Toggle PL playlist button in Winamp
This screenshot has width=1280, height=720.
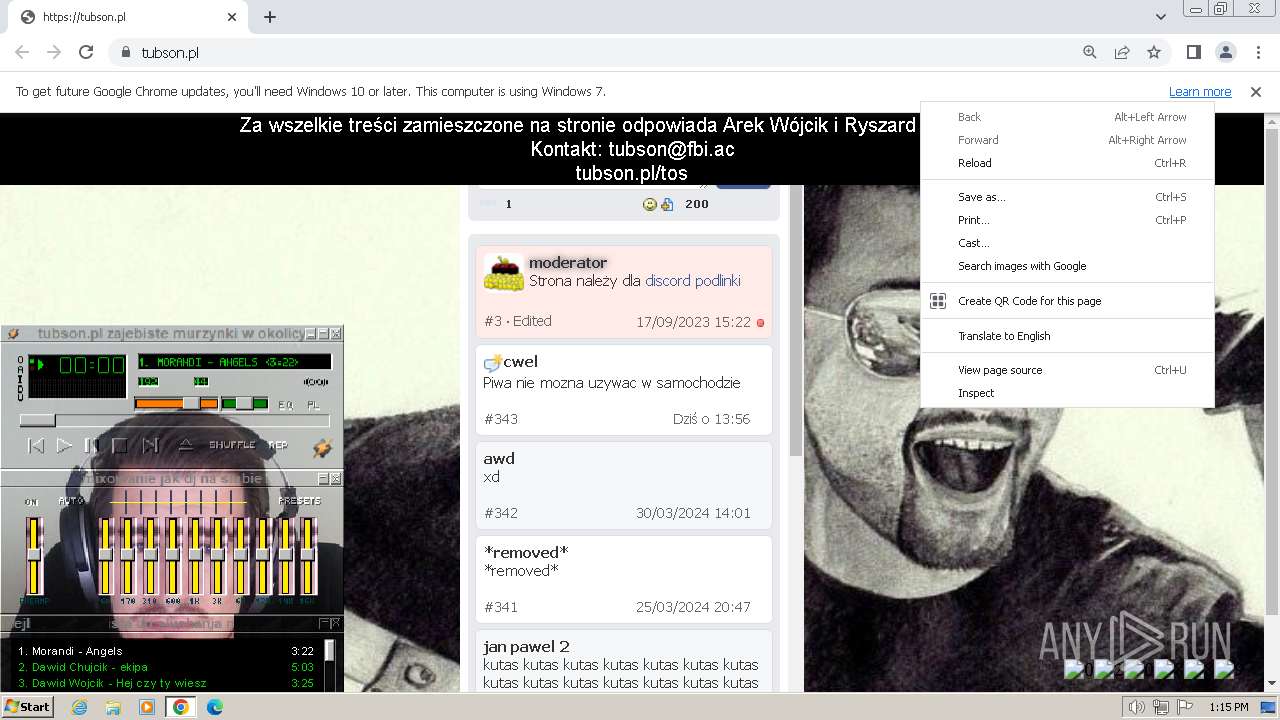pos(312,404)
